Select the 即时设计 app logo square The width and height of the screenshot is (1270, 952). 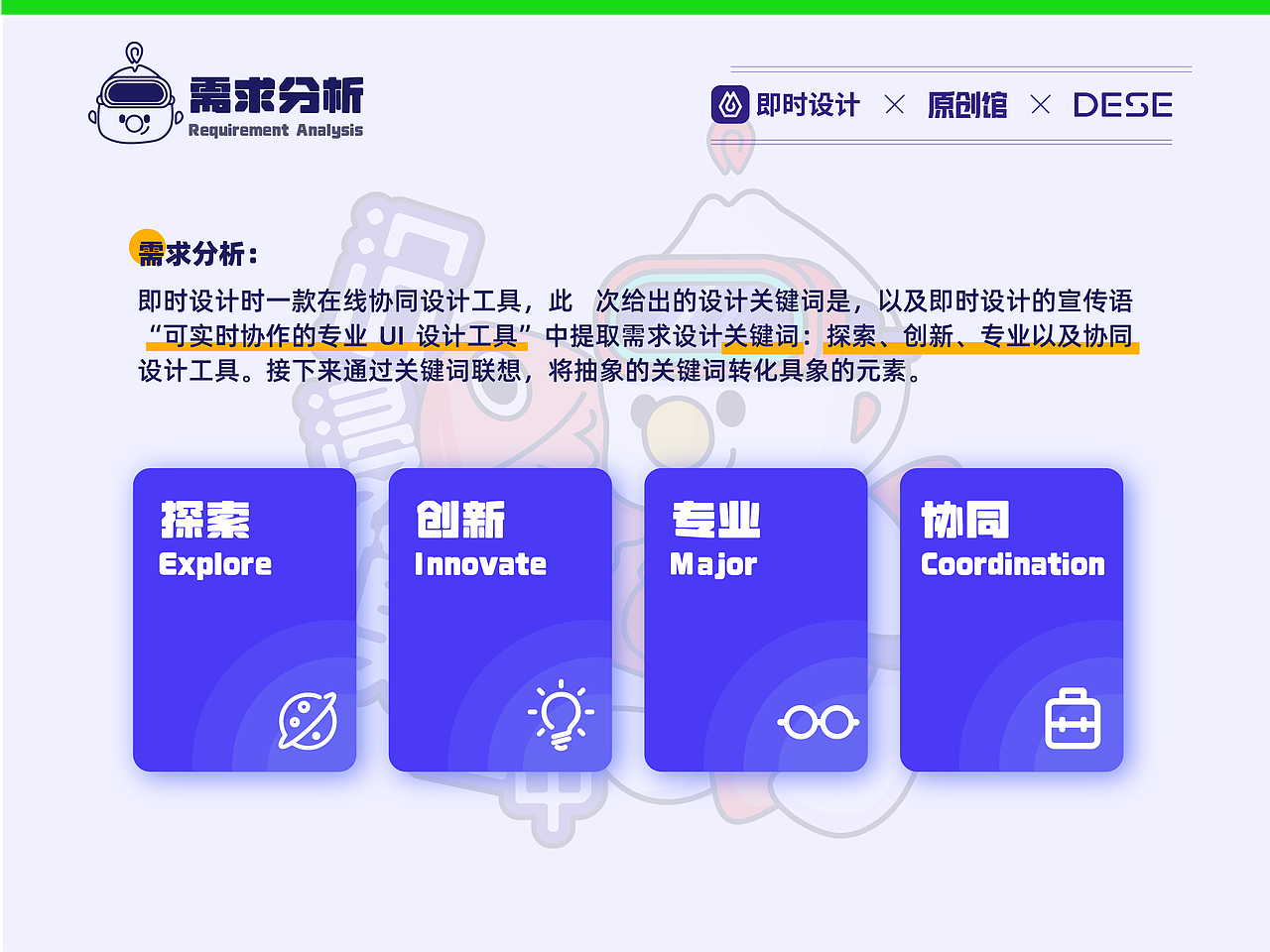(x=728, y=104)
